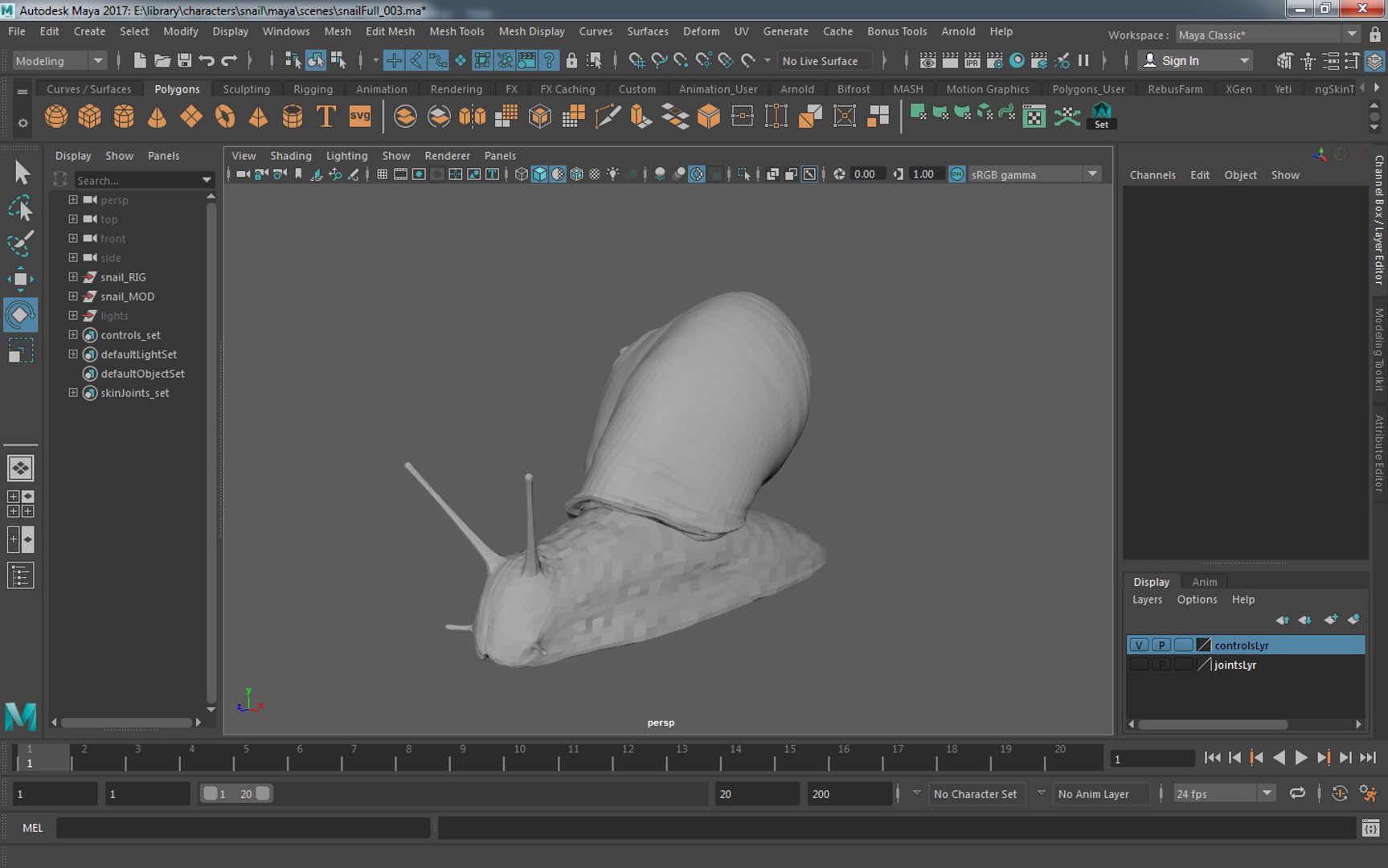Open the Shading menu in viewport panel
1388x868 pixels.
pos(290,156)
